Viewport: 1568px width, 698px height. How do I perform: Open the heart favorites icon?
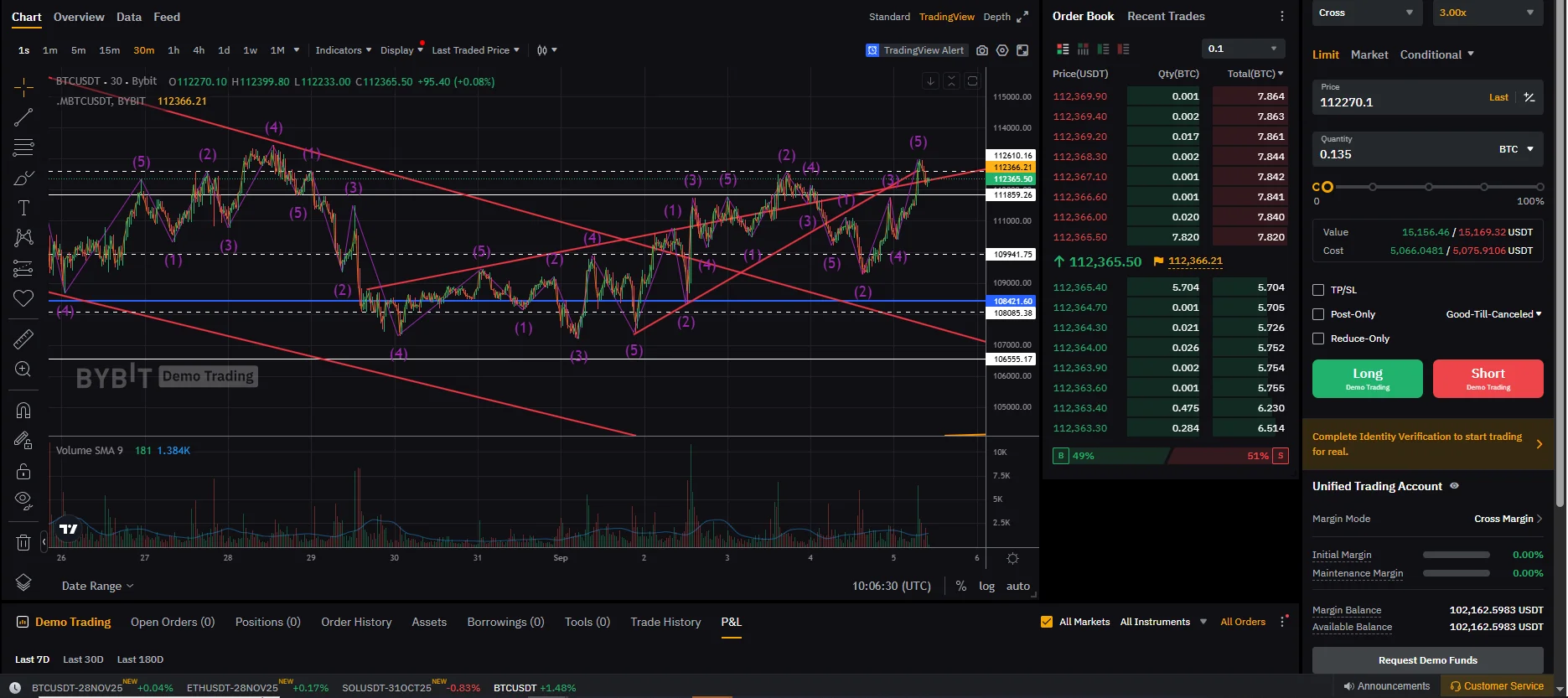pos(23,298)
